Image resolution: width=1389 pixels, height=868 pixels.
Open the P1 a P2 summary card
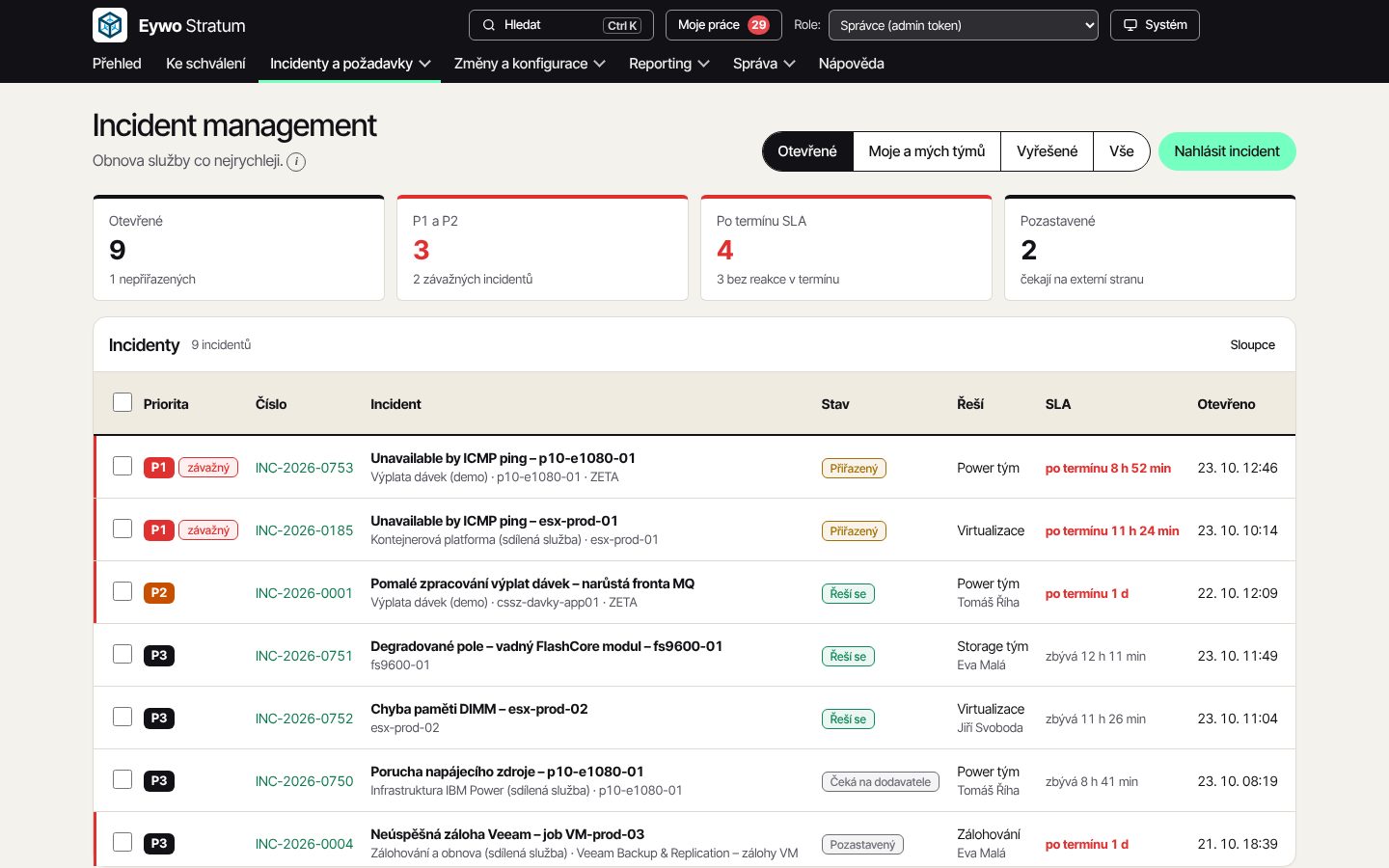(542, 248)
